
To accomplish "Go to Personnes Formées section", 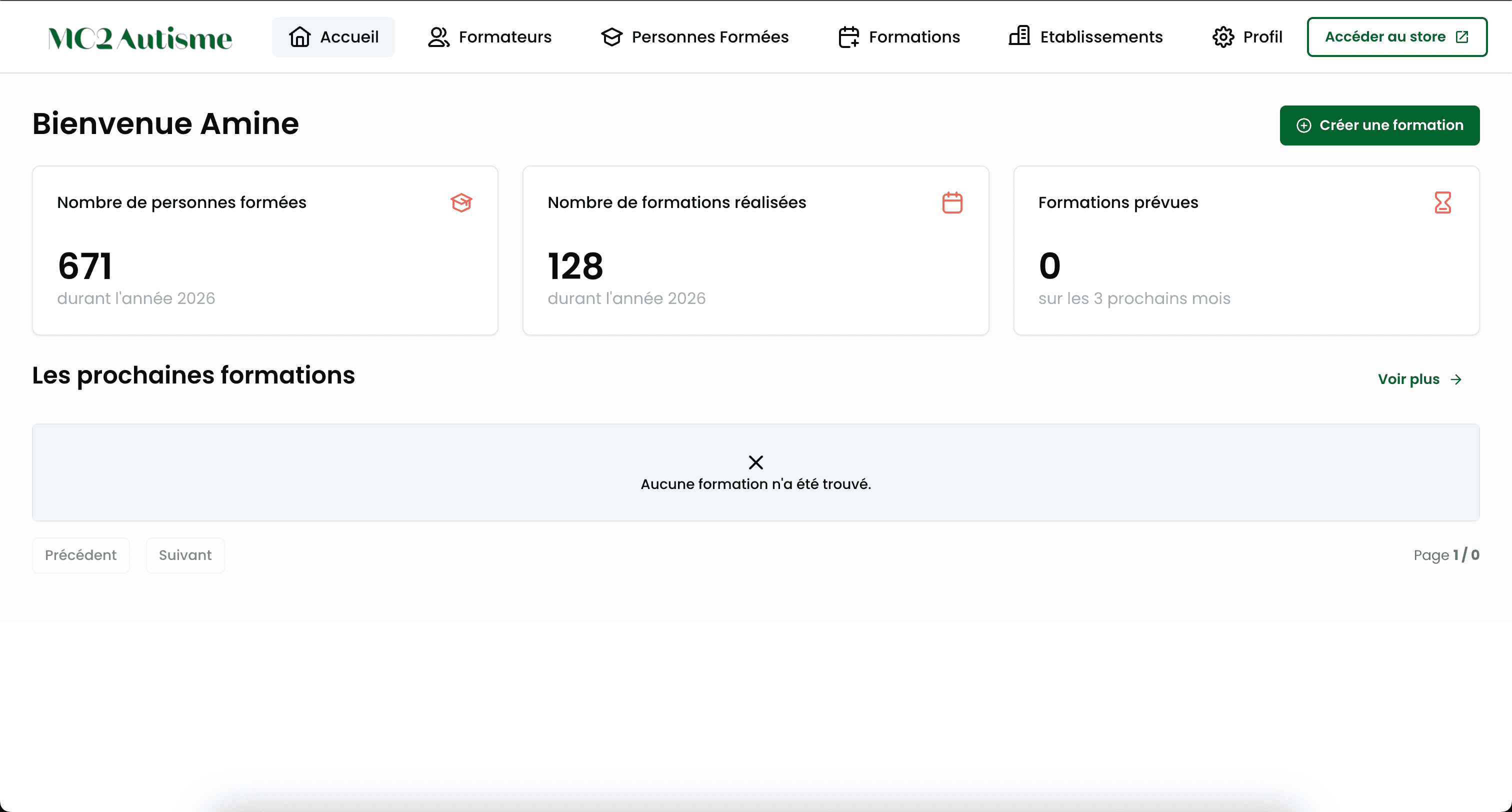I will click(709, 37).
